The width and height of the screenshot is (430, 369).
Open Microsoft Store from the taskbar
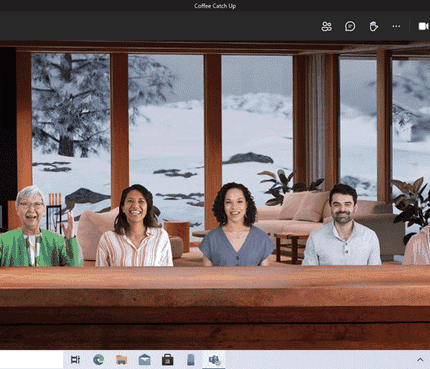coord(167,360)
